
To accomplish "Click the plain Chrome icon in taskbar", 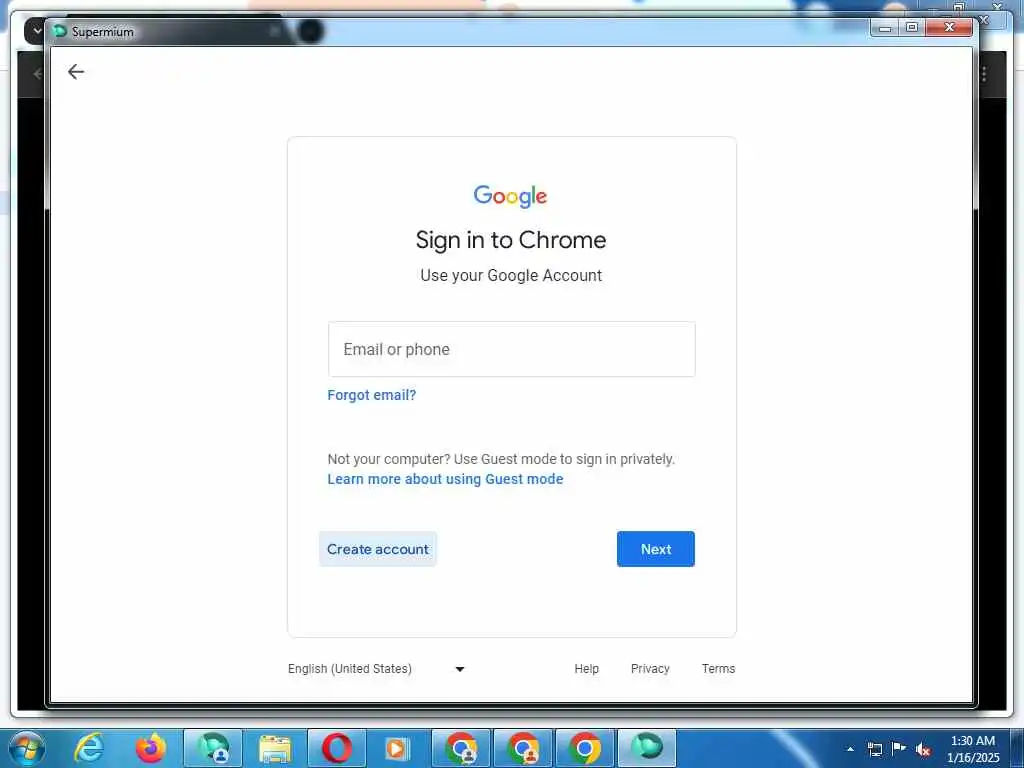I will [584, 748].
